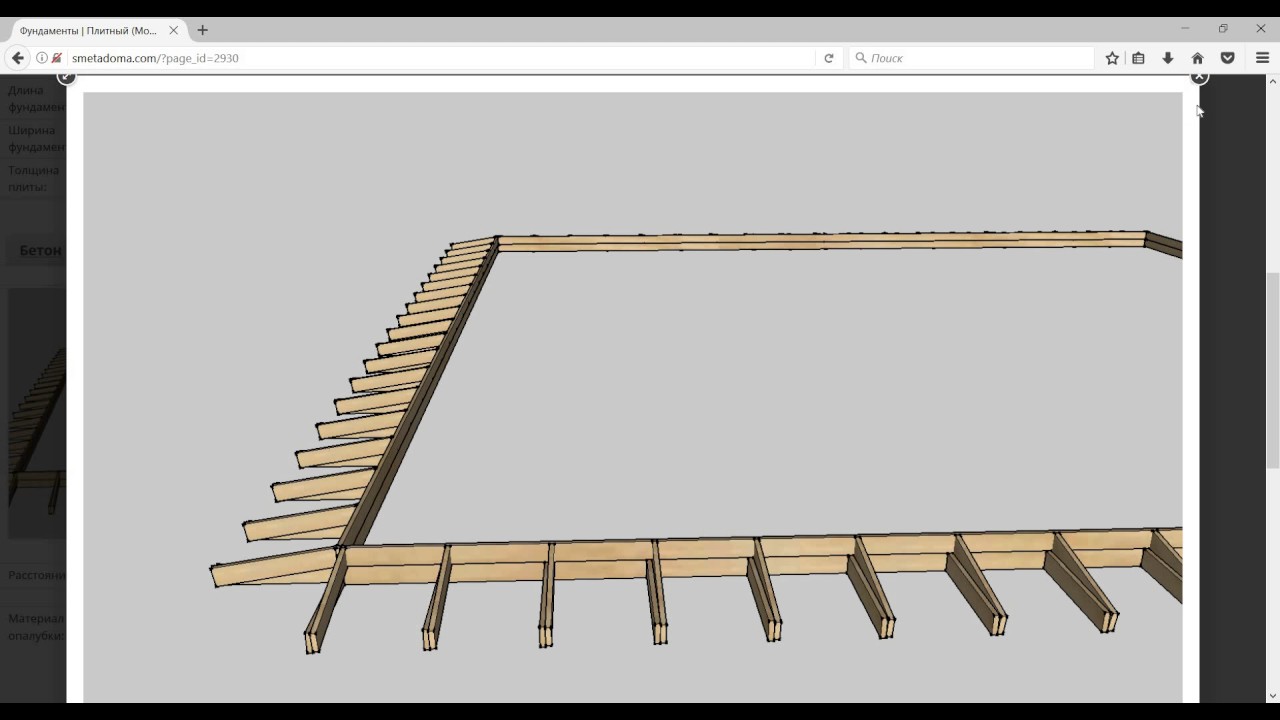Click the crossed-out site permission icon beside the URL
This screenshot has height=720, width=1280.
pyautogui.click(x=57, y=58)
